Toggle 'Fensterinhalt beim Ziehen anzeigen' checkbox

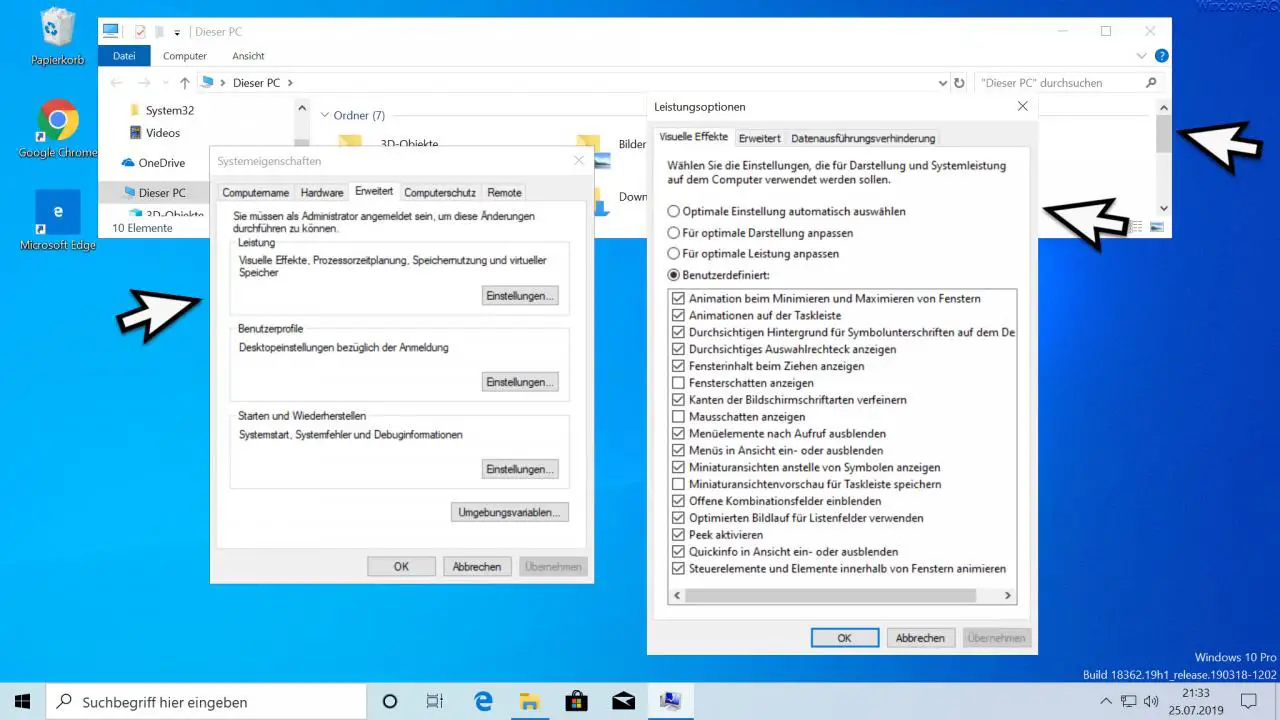[x=679, y=367]
